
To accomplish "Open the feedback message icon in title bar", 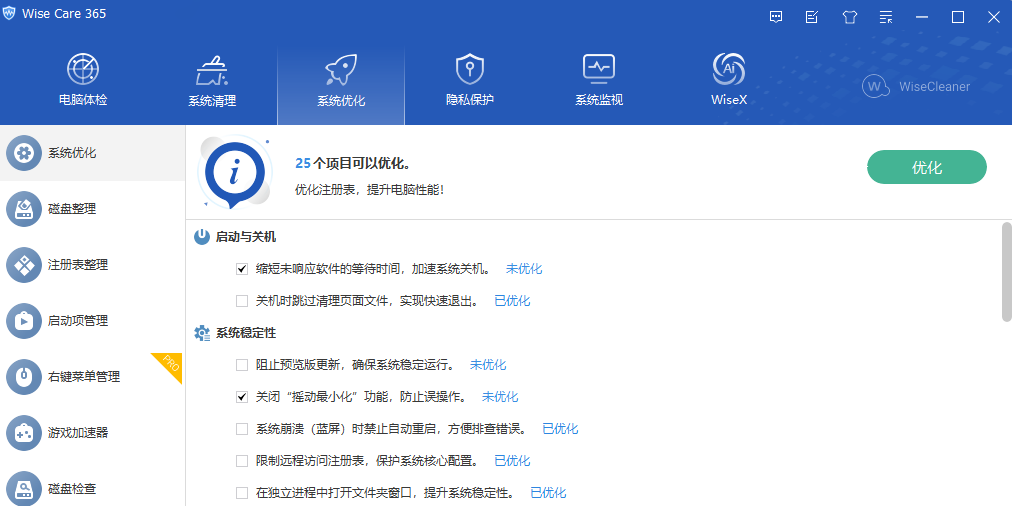I will (x=776, y=17).
